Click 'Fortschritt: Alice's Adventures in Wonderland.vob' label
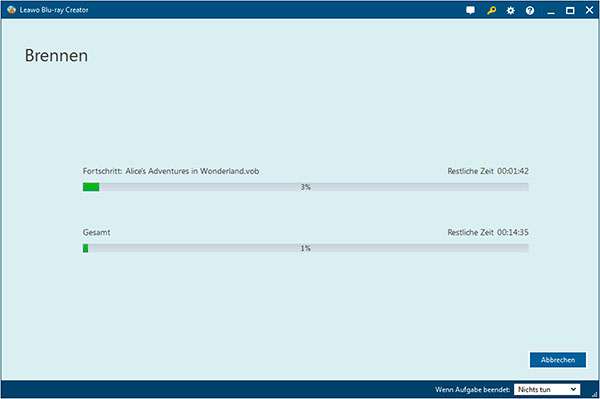This screenshot has height=399, width=600. tap(171, 171)
